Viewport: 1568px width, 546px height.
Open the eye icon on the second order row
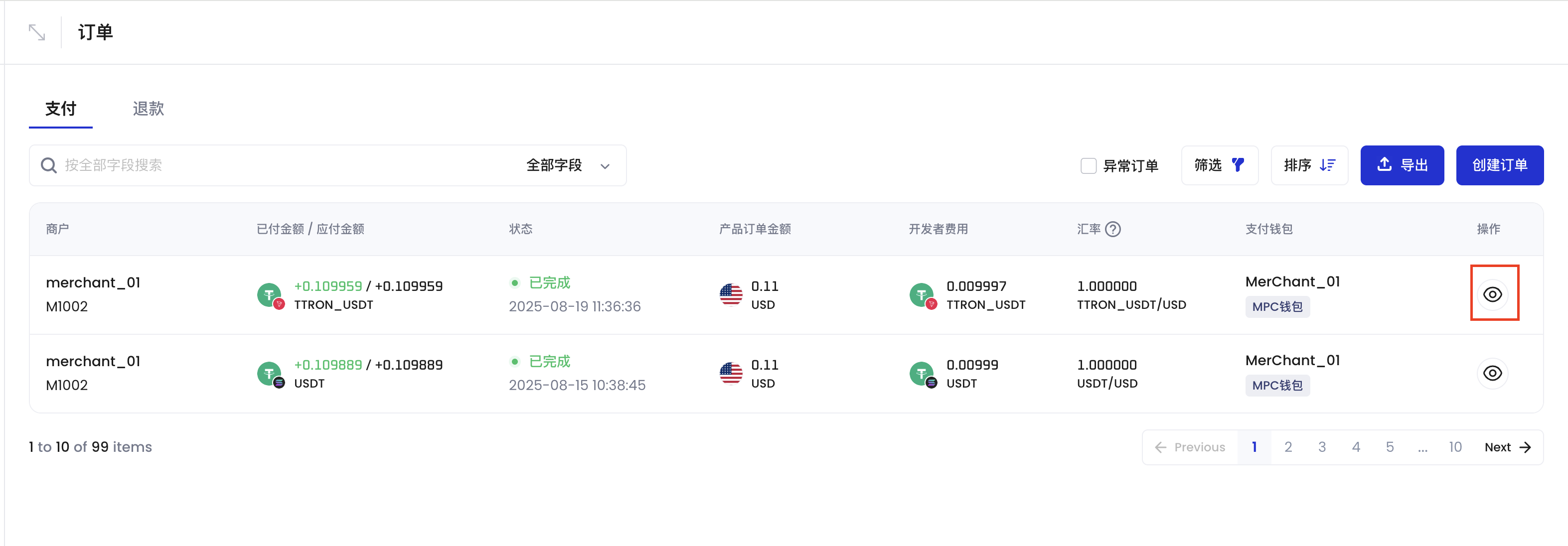(x=1493, y=373)
